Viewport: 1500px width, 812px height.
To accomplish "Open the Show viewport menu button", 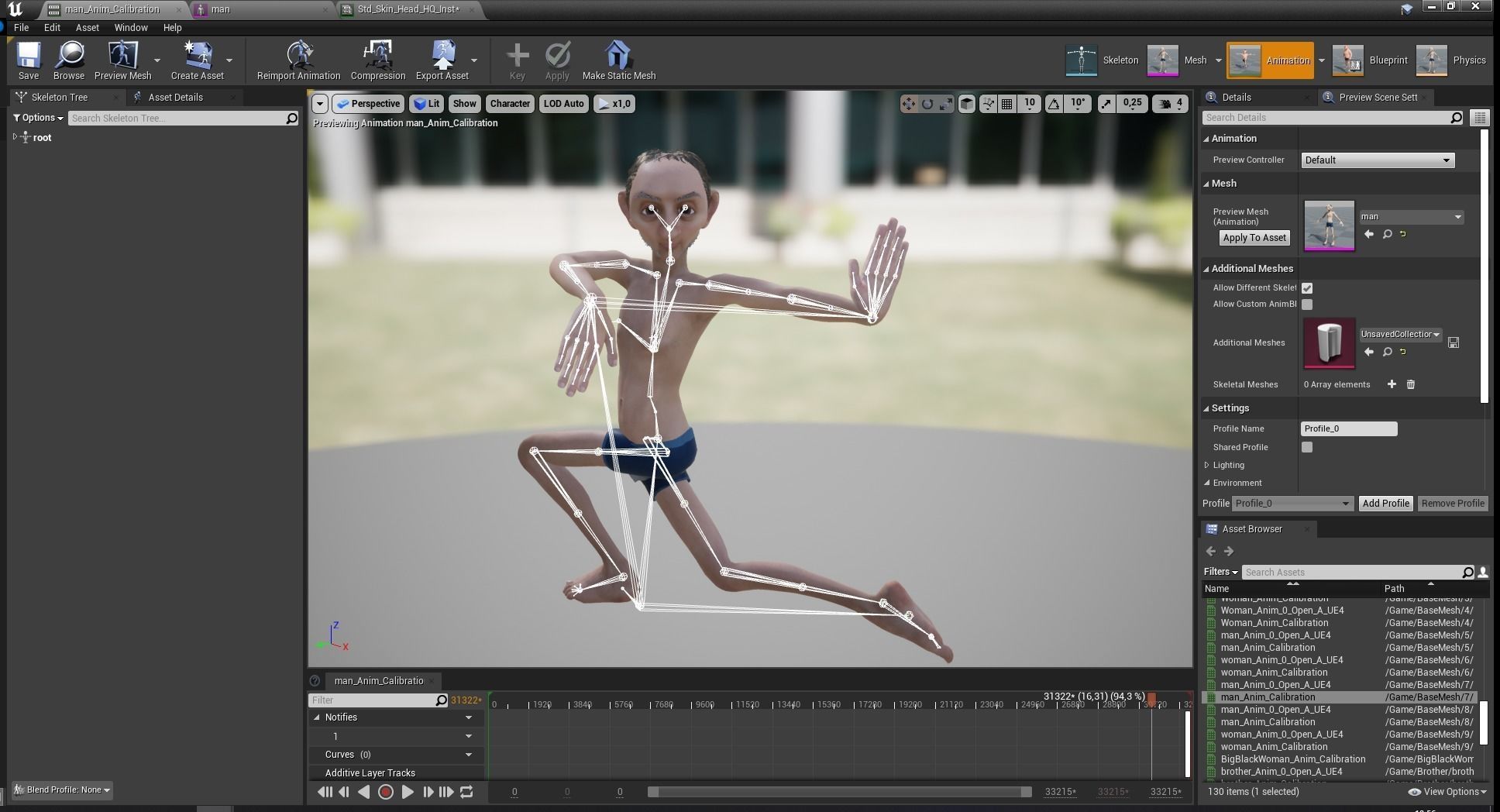I will click(x=464, y=104).
